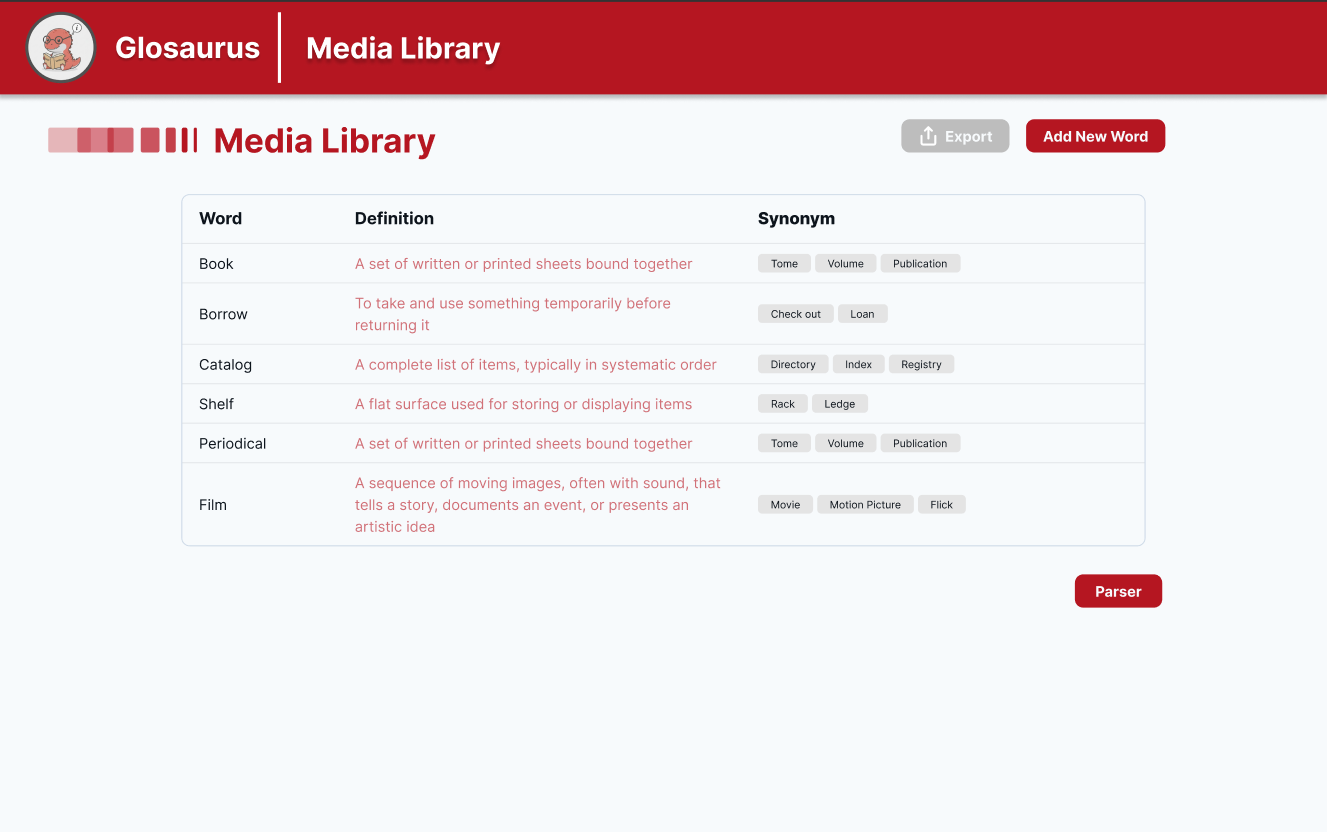The width and height of the screenshot is (1327, 832).
Task: Click the Glosaurus header title
Action: tap(187, 48)
